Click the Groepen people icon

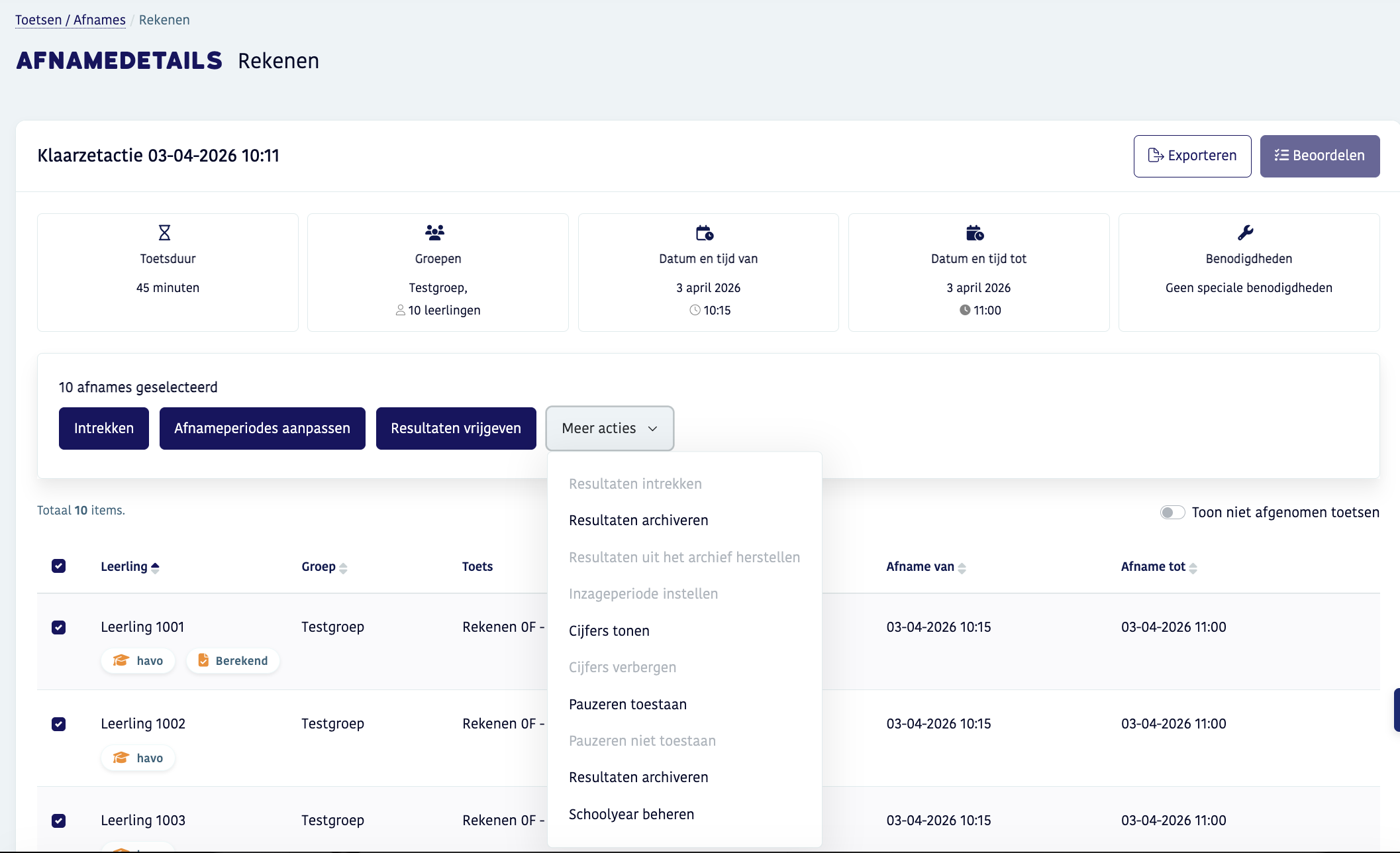click(x=435, y=232)
